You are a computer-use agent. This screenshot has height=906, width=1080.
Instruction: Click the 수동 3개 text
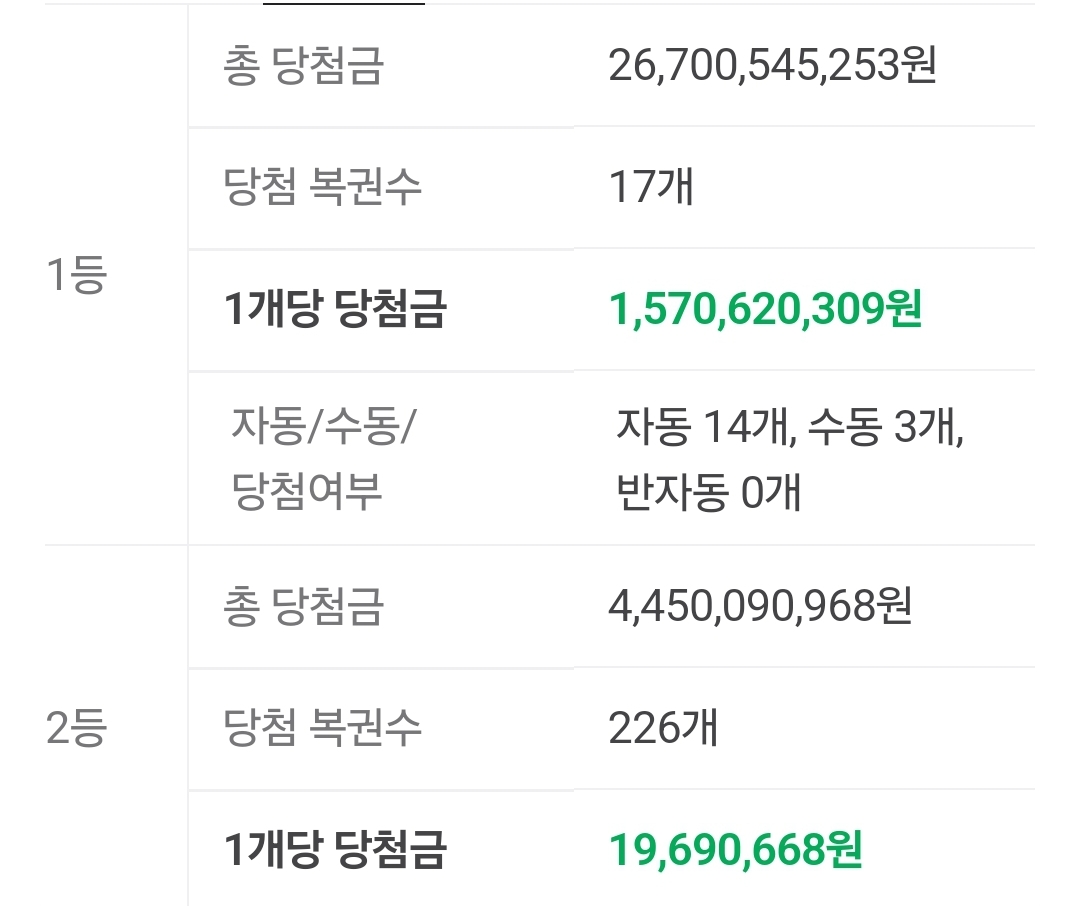click(x=884, y=428)
